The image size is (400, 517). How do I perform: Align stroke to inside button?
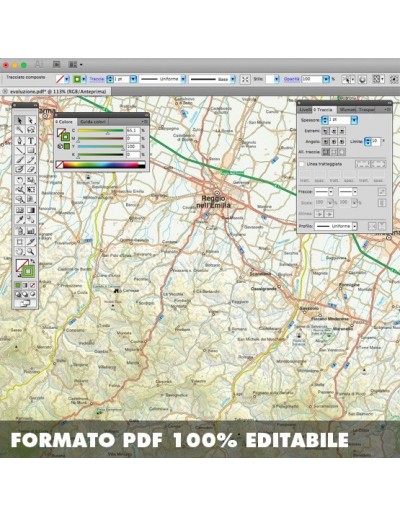[x=333, y=152]
